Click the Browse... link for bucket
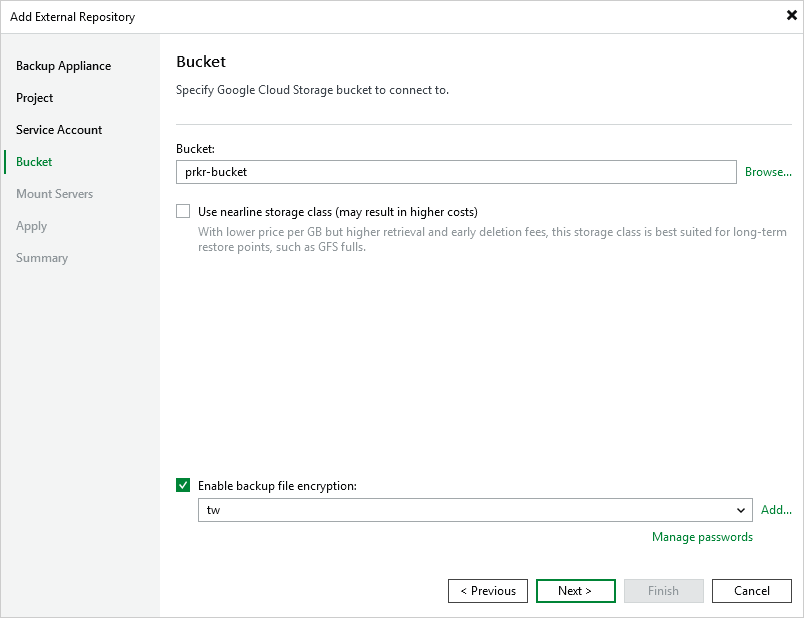Screen dimensions: 804x618 [768, 172]
